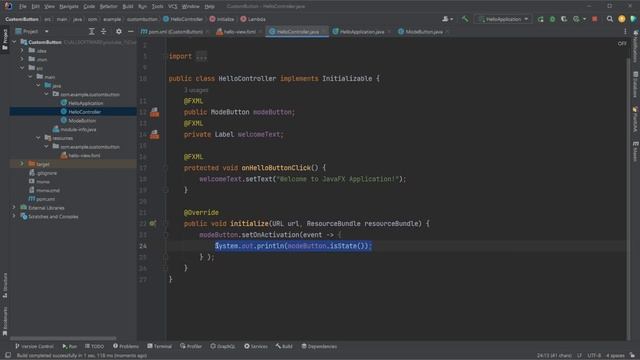The width and height of the screenshot is (640, 360).
Task: Expand the target folder
Action: point(22,164)
